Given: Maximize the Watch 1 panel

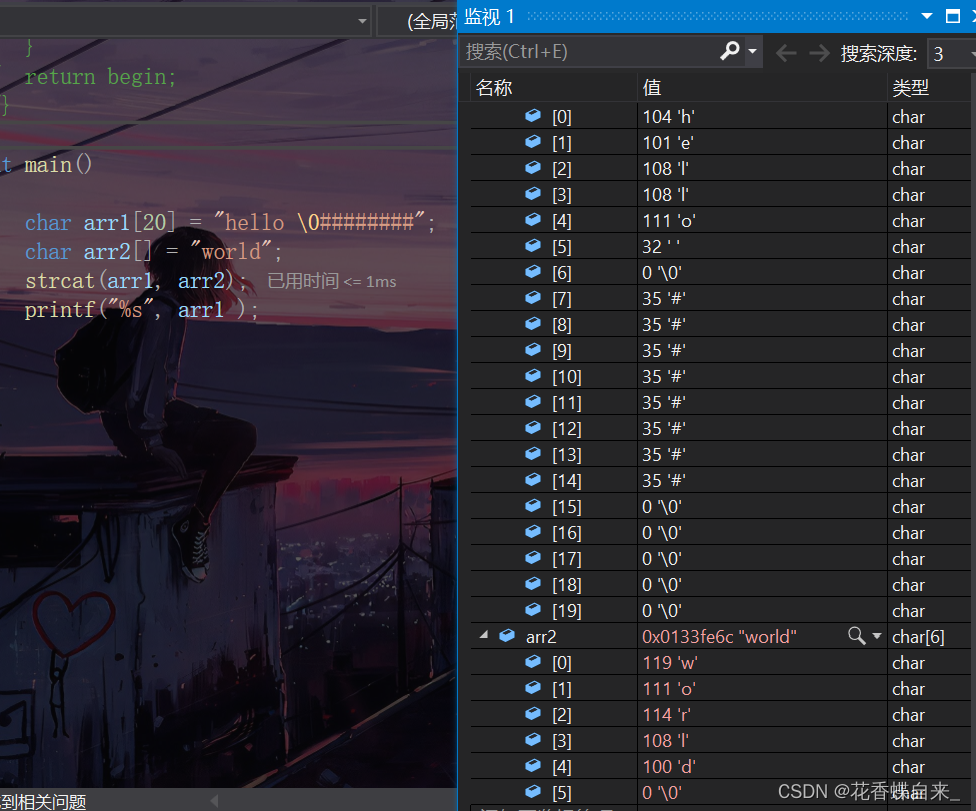Looking at the screenshot, I should 952,16.
